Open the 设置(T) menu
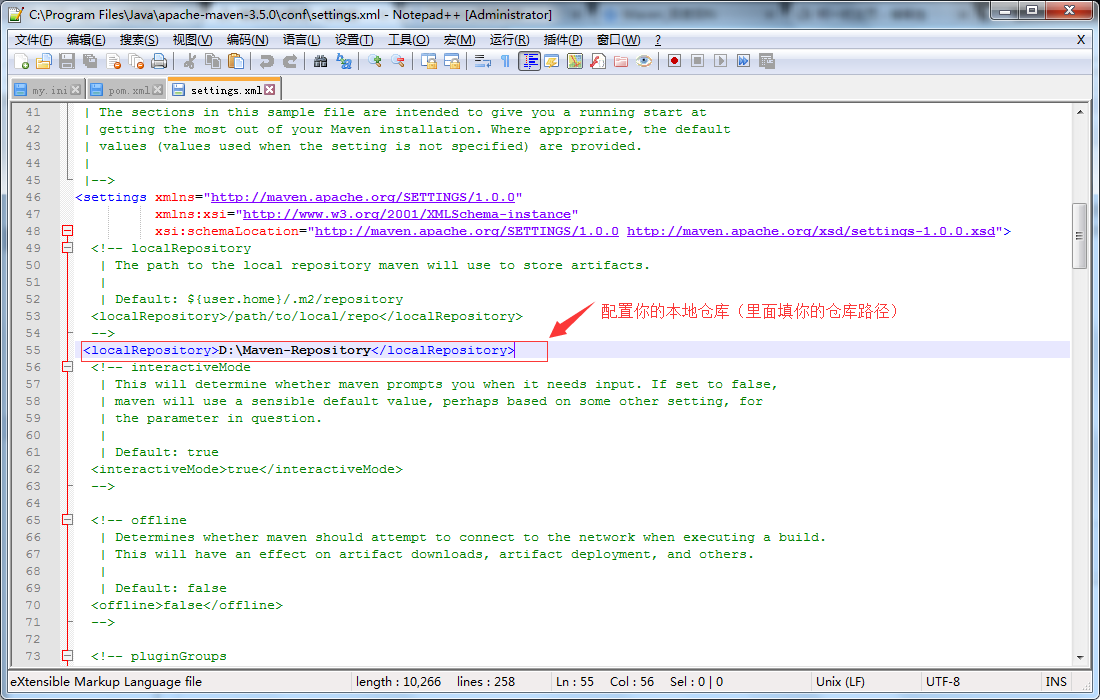Image resolution: width=1100 pixels, height=700 pixels. pyautogui.click(x=354, y=40)
